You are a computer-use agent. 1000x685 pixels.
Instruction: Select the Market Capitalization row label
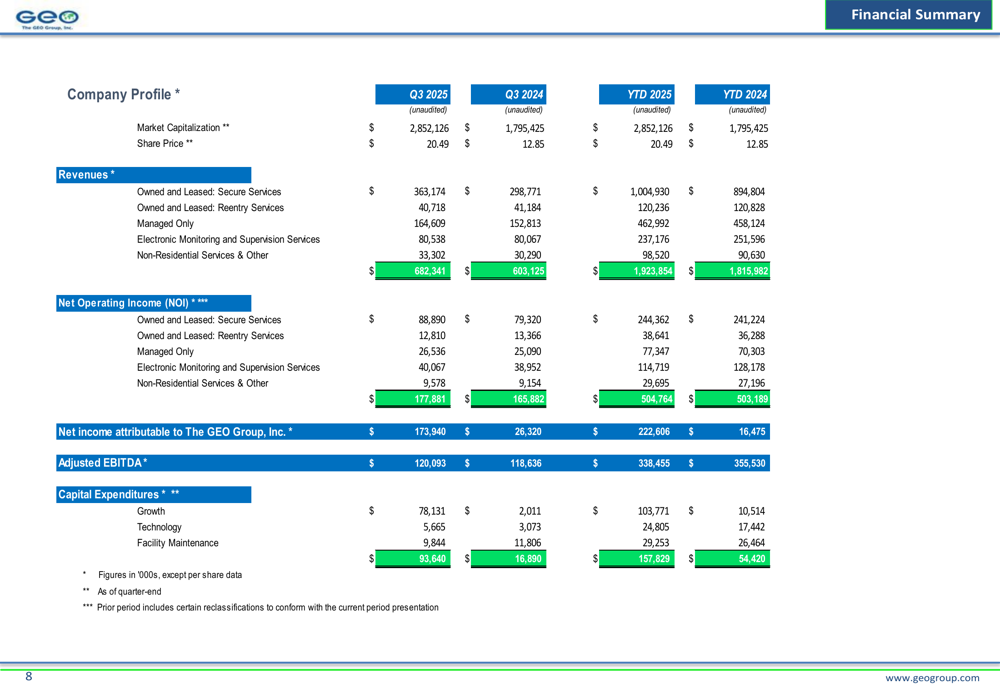coord(183,128)
